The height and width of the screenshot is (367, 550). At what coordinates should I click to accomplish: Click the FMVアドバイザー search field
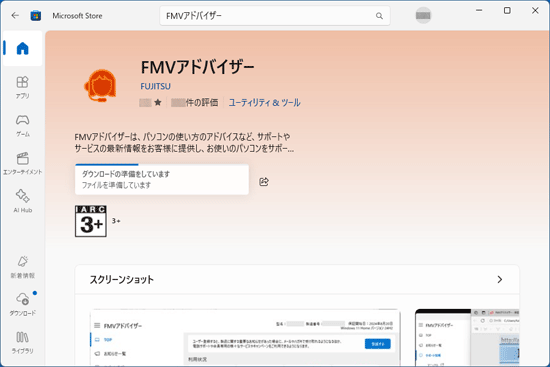(275, 16)
